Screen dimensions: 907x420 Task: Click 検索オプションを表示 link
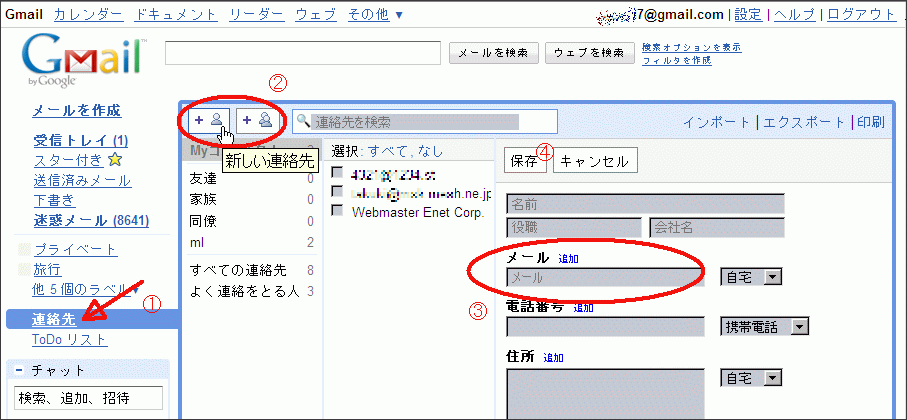[692, 47]
